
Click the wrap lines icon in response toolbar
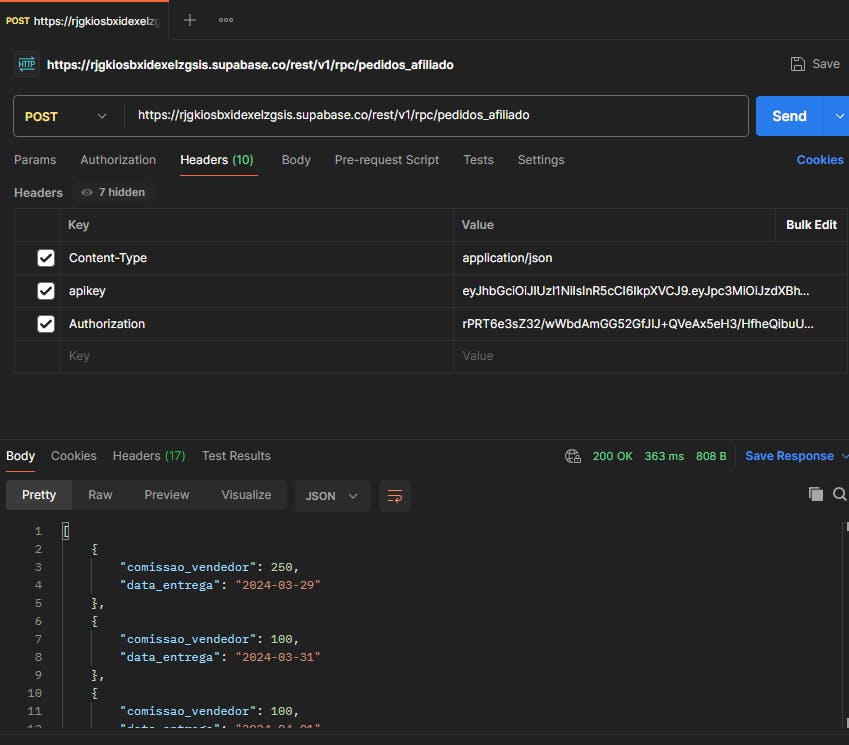(x=395, y=496)
